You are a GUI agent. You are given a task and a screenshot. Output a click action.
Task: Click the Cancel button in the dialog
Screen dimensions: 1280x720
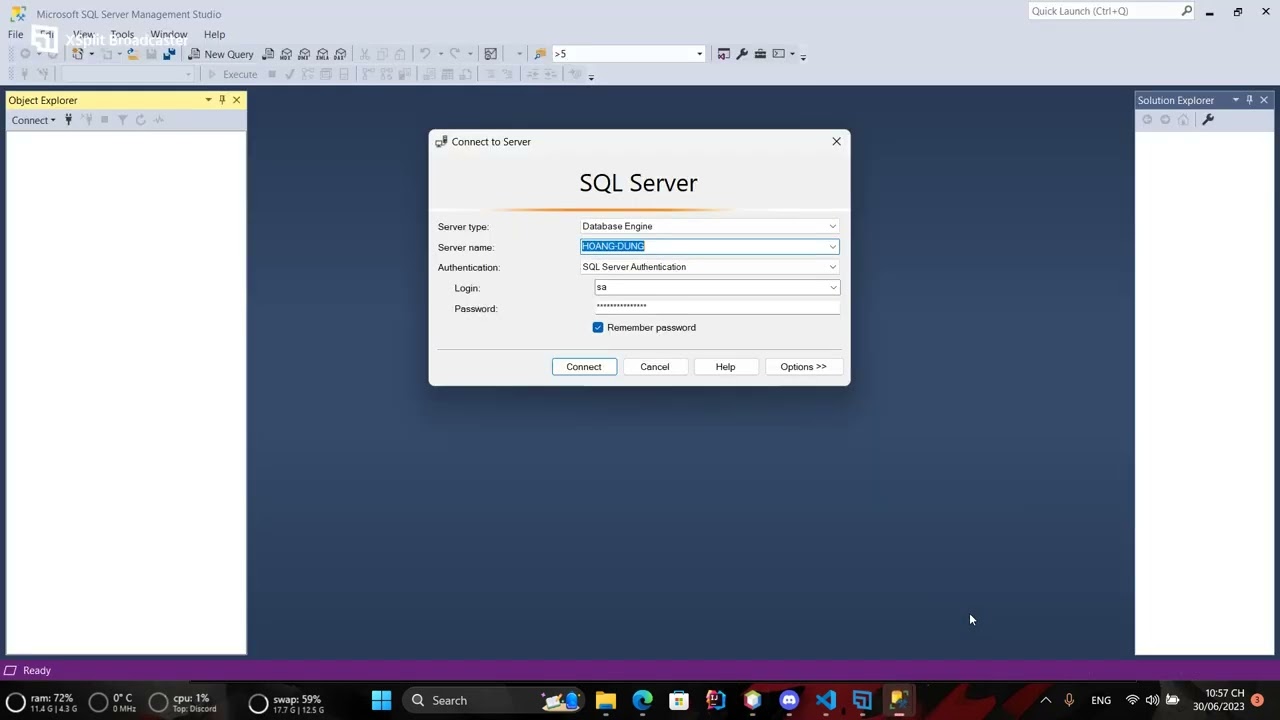tap(655, 367)
